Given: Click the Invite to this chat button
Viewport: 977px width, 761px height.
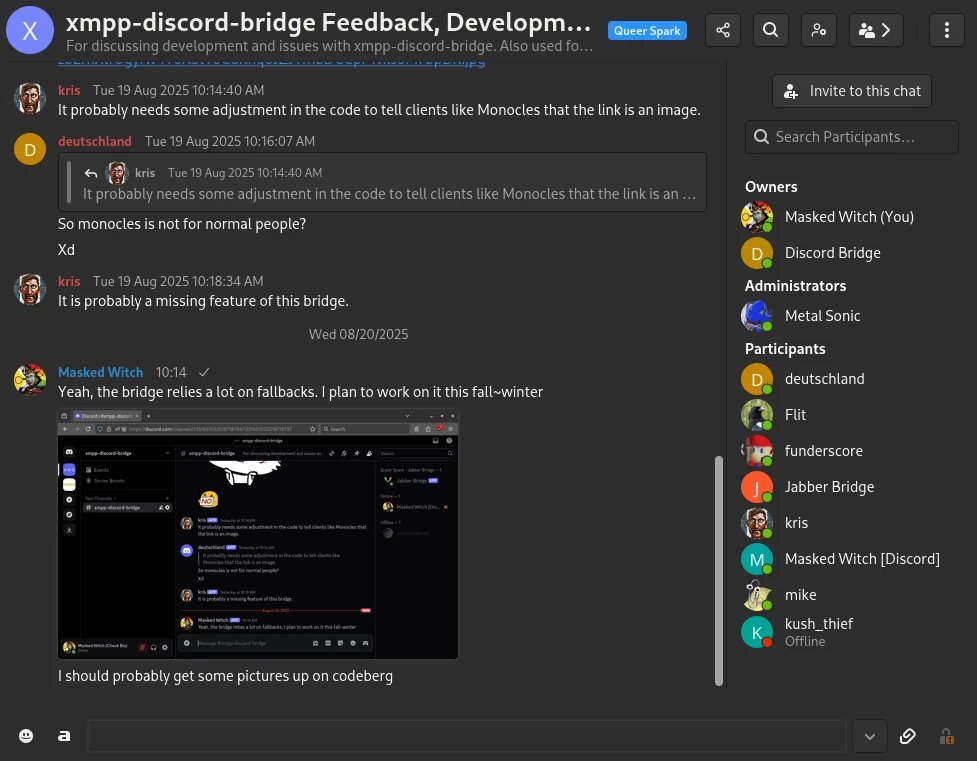Looking at the screenshot, I should click(x=852, y=91).
